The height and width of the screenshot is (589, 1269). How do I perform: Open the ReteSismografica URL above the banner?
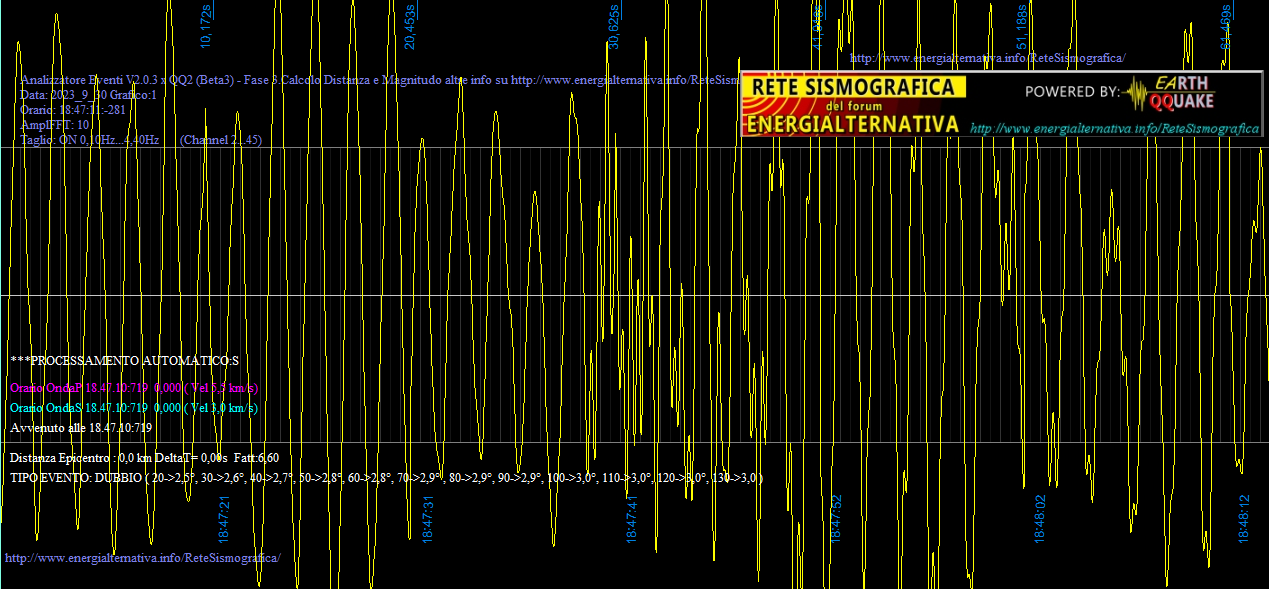(987, 58)
